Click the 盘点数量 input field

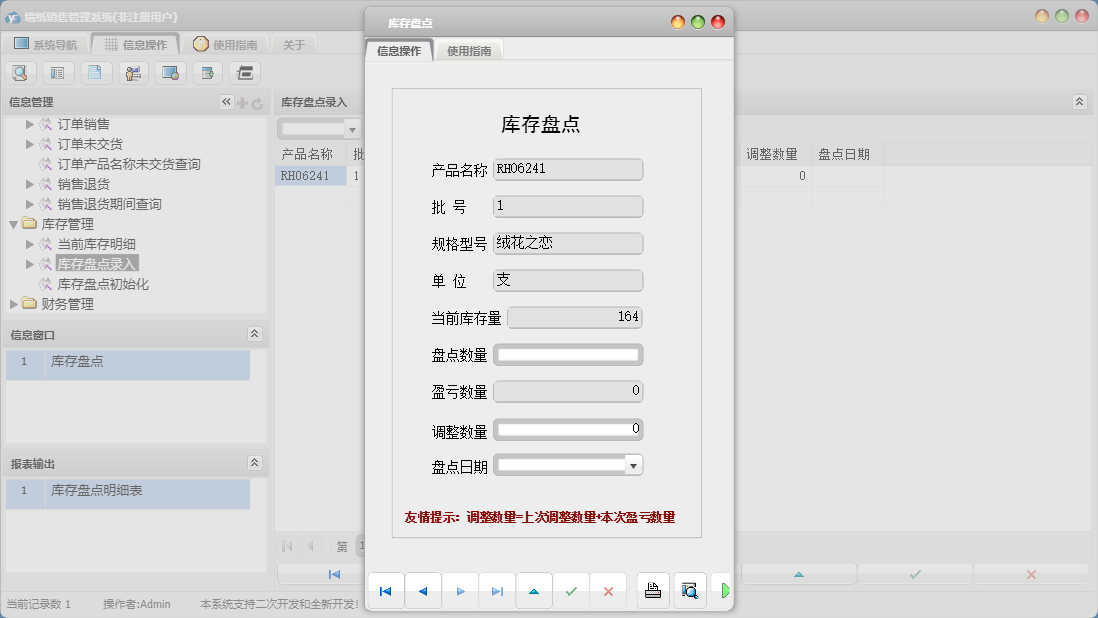coord(568,354)
